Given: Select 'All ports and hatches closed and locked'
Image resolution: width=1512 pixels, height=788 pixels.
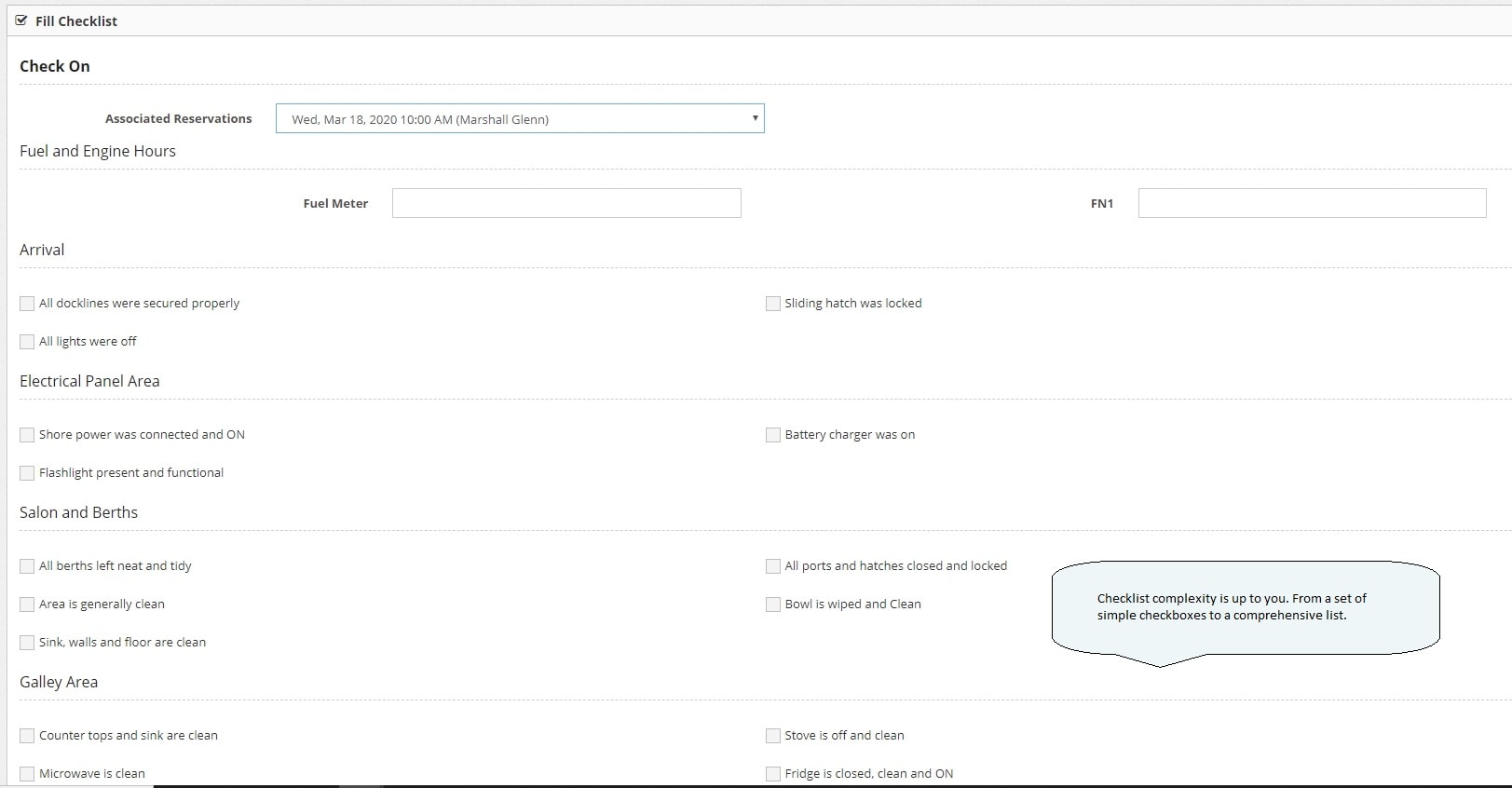Looking at the screenshot, I should pos(773,566).
